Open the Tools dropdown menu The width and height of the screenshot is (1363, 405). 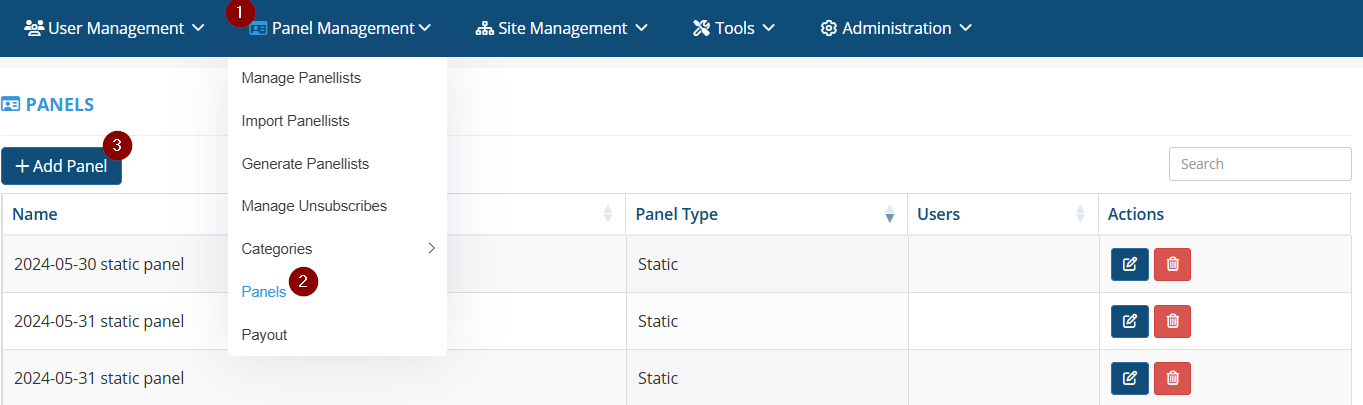(x=733, y=28)
